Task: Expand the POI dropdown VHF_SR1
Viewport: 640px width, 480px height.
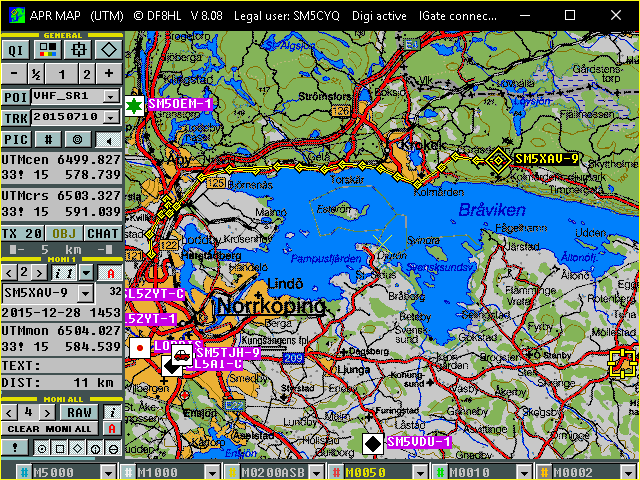Action: 112,96
